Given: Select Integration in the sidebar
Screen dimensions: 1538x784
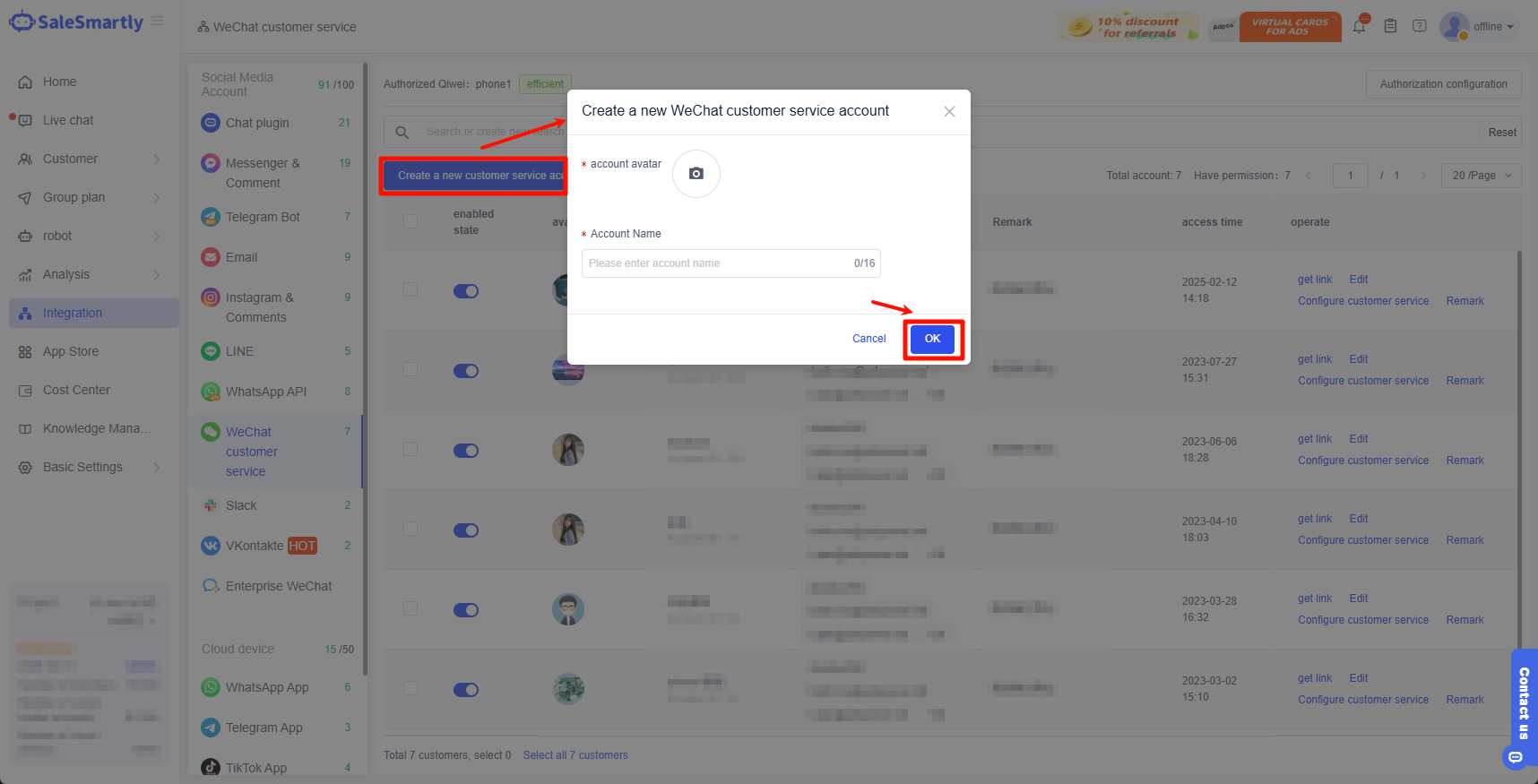Looking at the screenshot, I should [x=94, y=313].
